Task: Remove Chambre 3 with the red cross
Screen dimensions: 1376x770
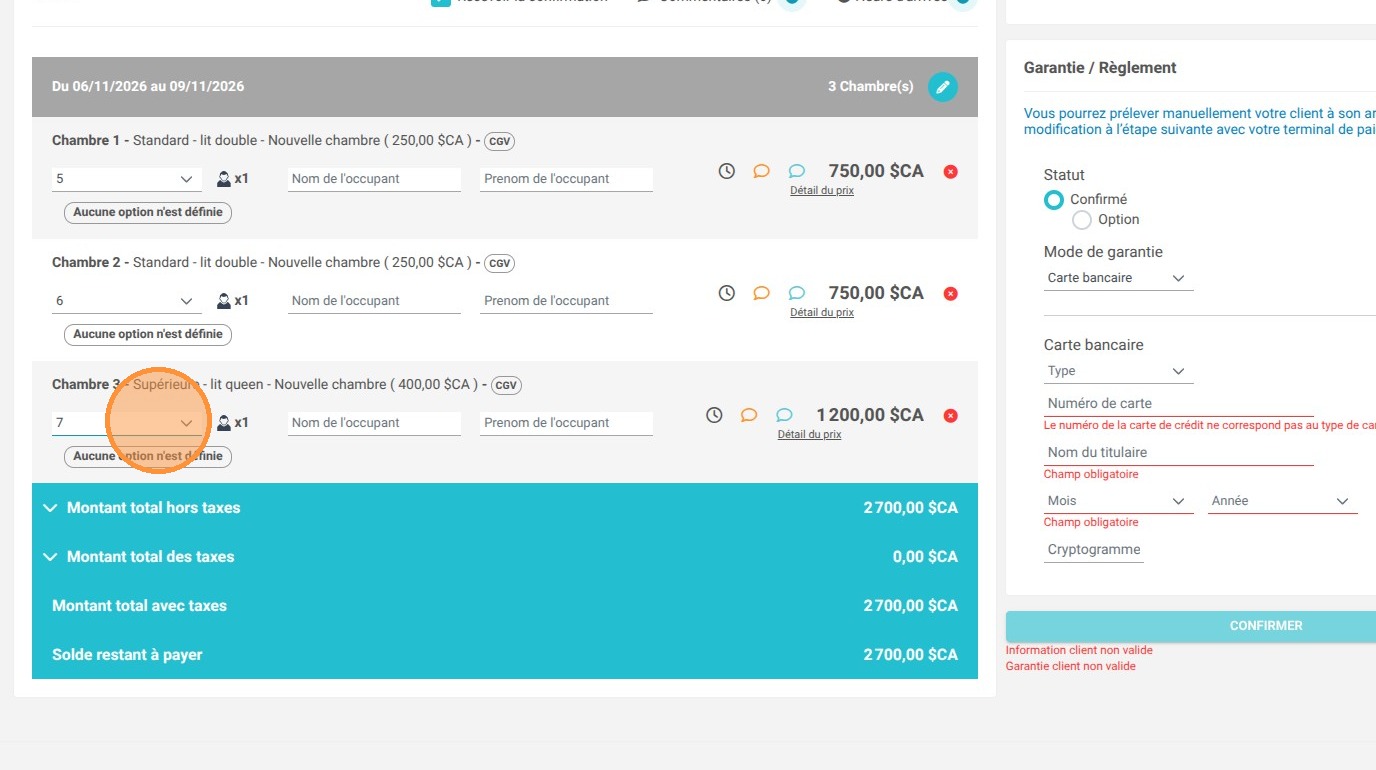Action: pyautogui.click(x=951, y=415)
